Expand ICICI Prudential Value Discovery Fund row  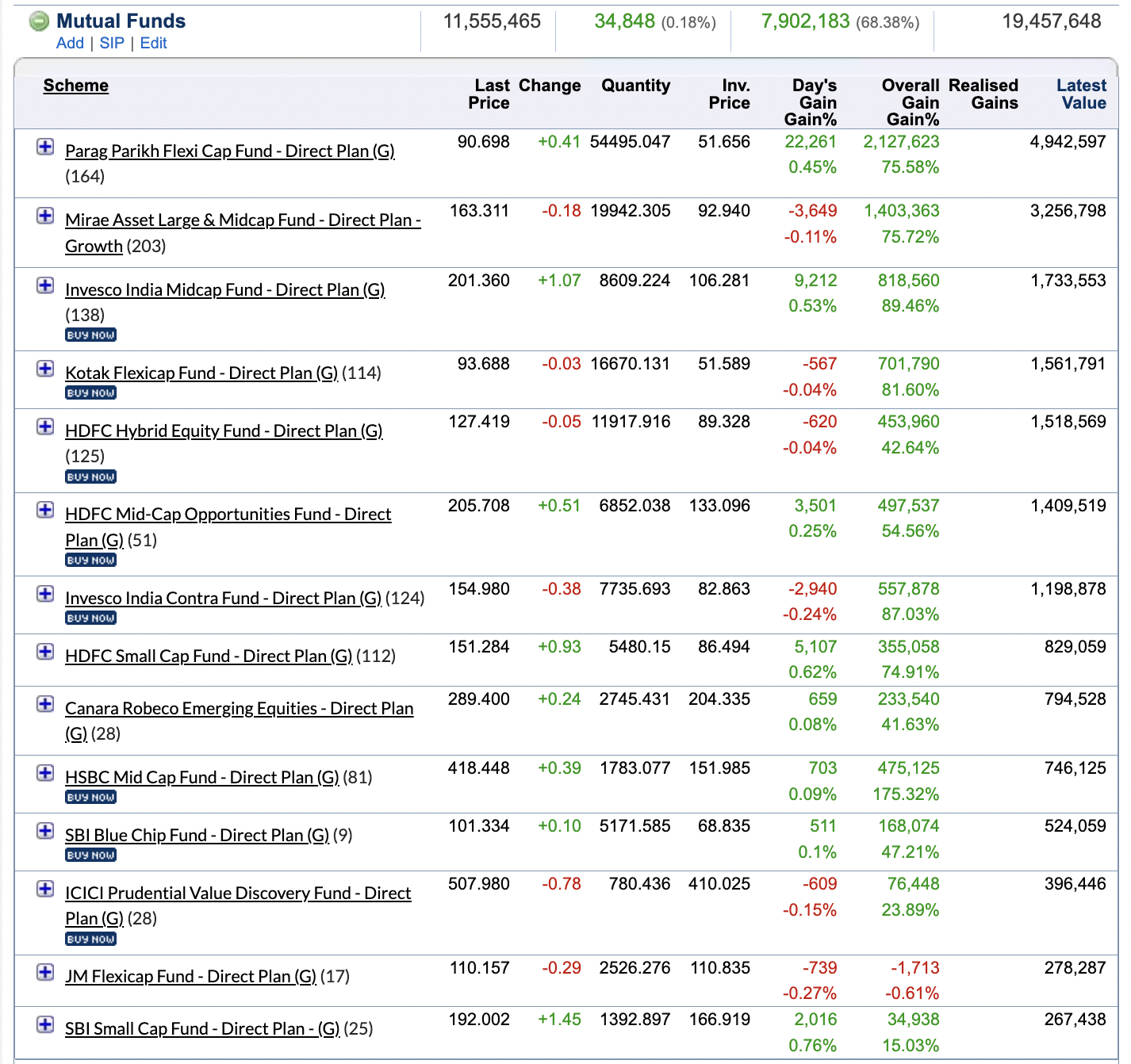[45, 889]
